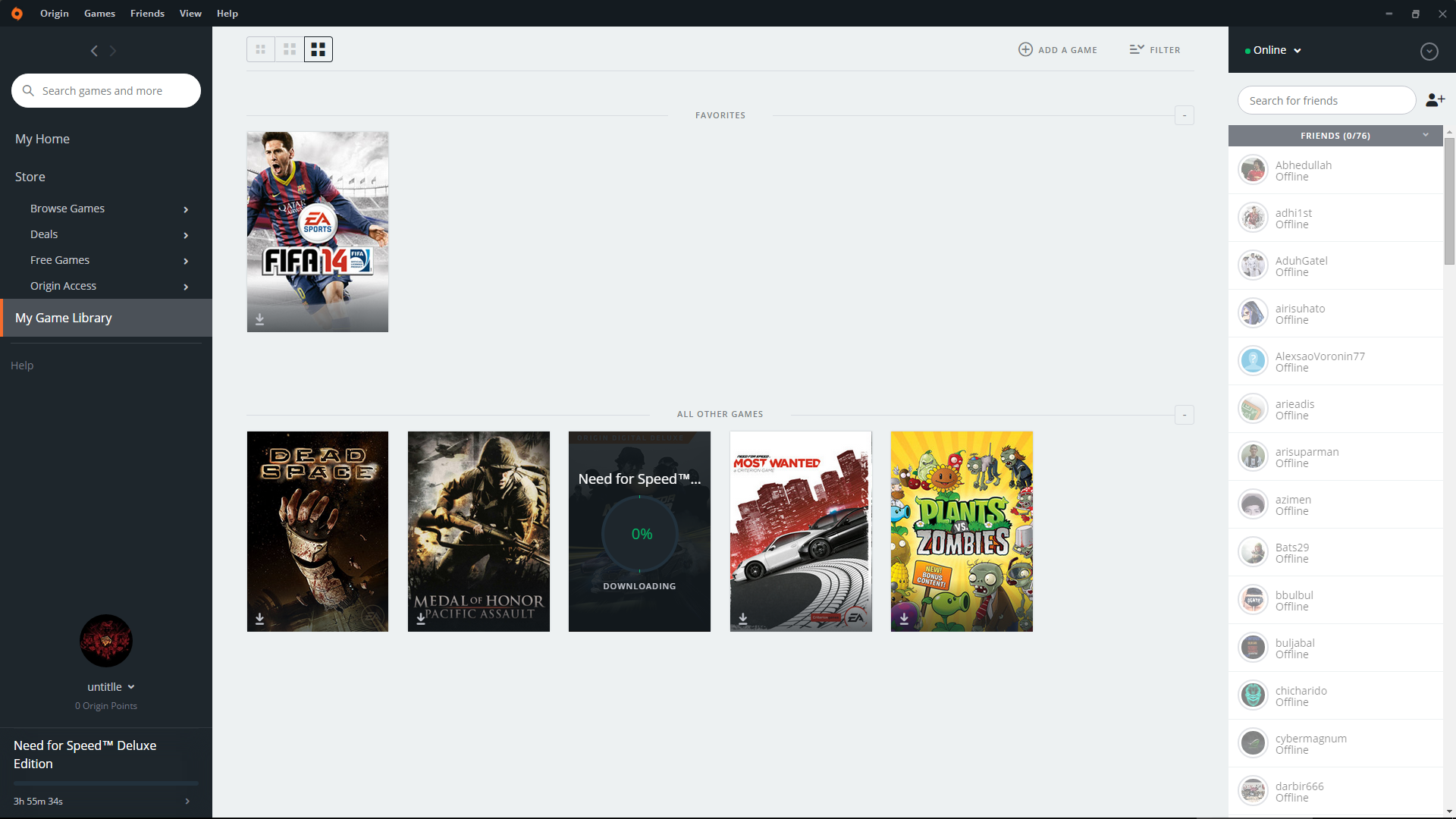This screenshot has height=819, width=1456.
Task: Click the Plants vs Zombies download icon
Action: (x=904, y=619)
